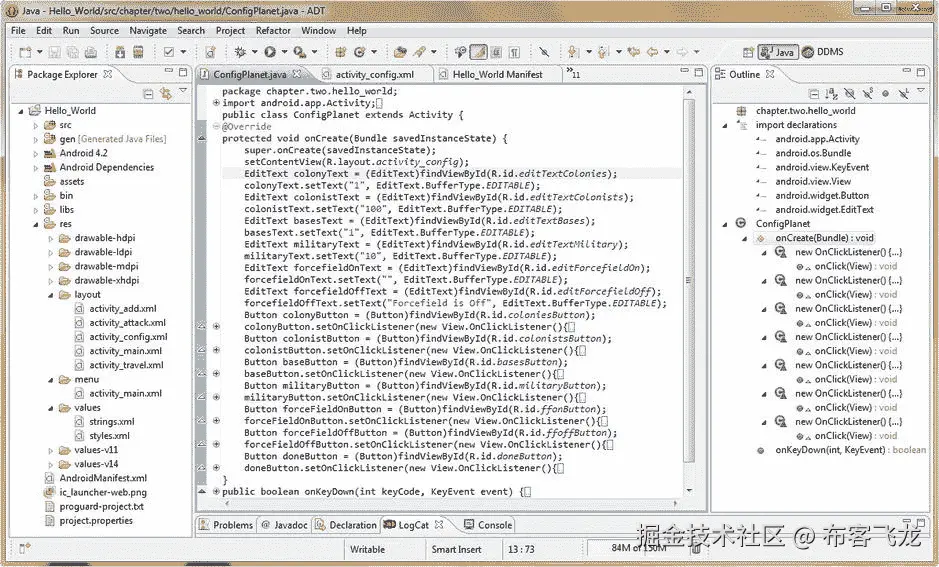Collapse the ConfigPlanet class in Outline
Viewport: 939px width, 567px height.
(x=726, y=224)
